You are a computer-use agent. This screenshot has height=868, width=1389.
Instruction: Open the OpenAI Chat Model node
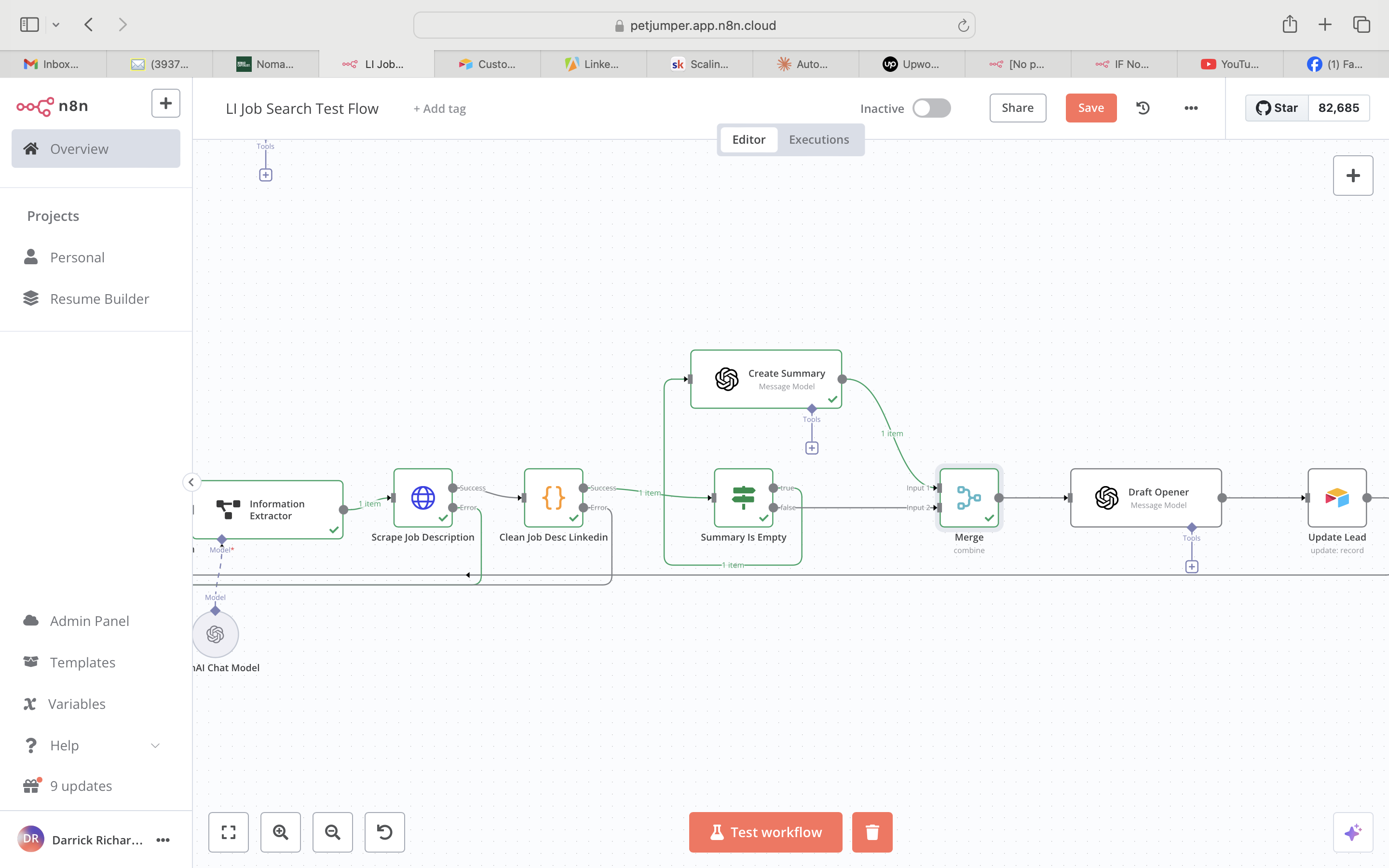[215, 634]
